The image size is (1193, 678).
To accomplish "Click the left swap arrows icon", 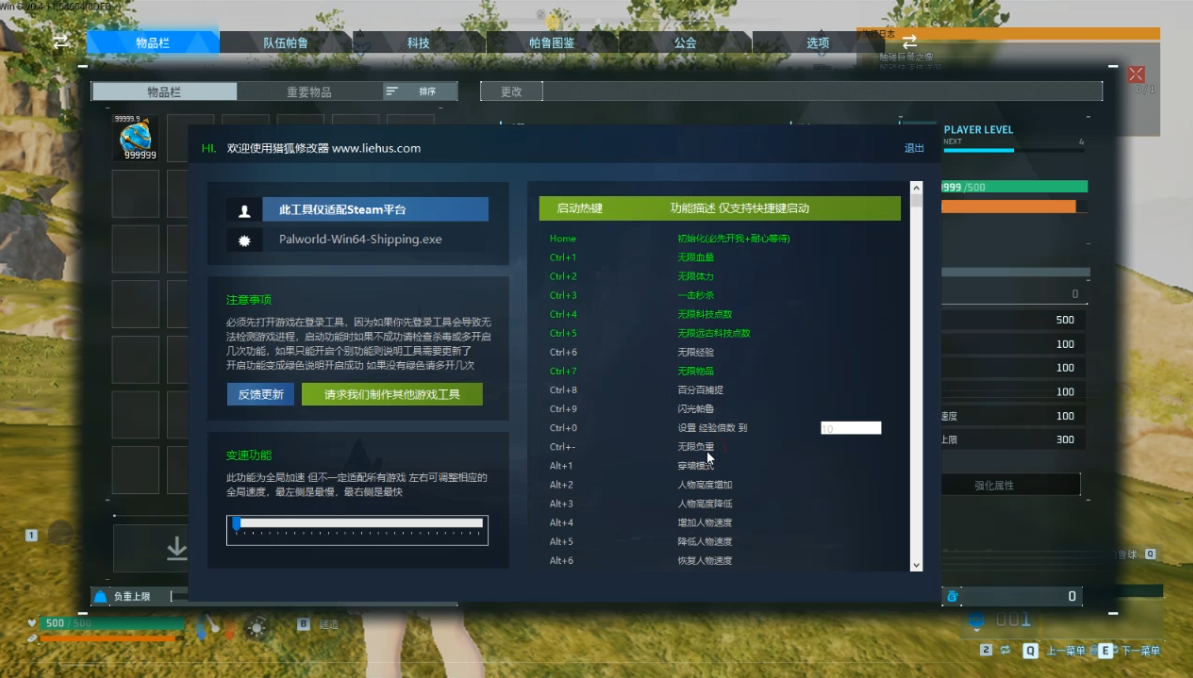I will [60, 42].
